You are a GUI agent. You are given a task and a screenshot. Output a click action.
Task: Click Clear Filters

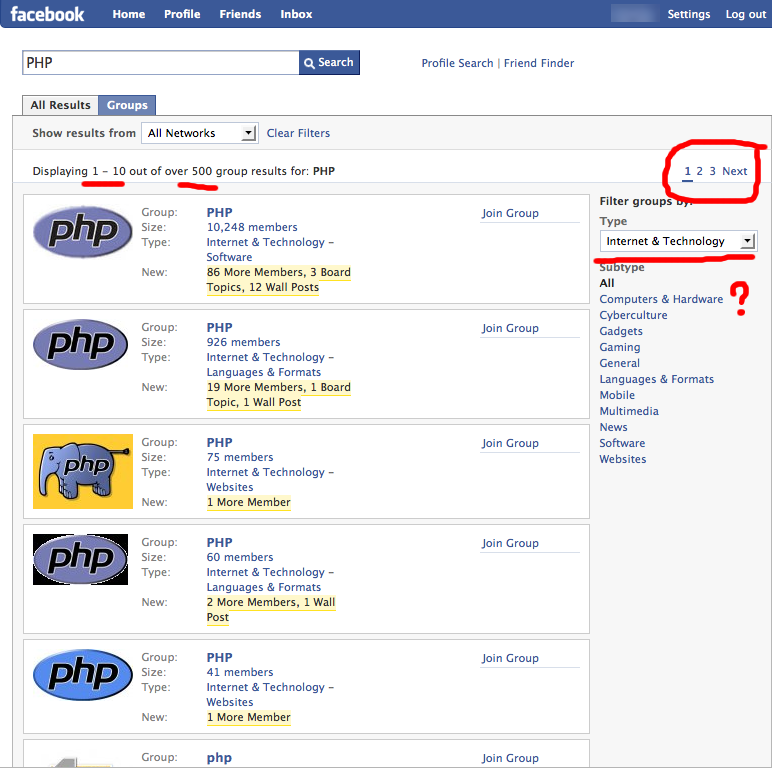pos(298,133)
